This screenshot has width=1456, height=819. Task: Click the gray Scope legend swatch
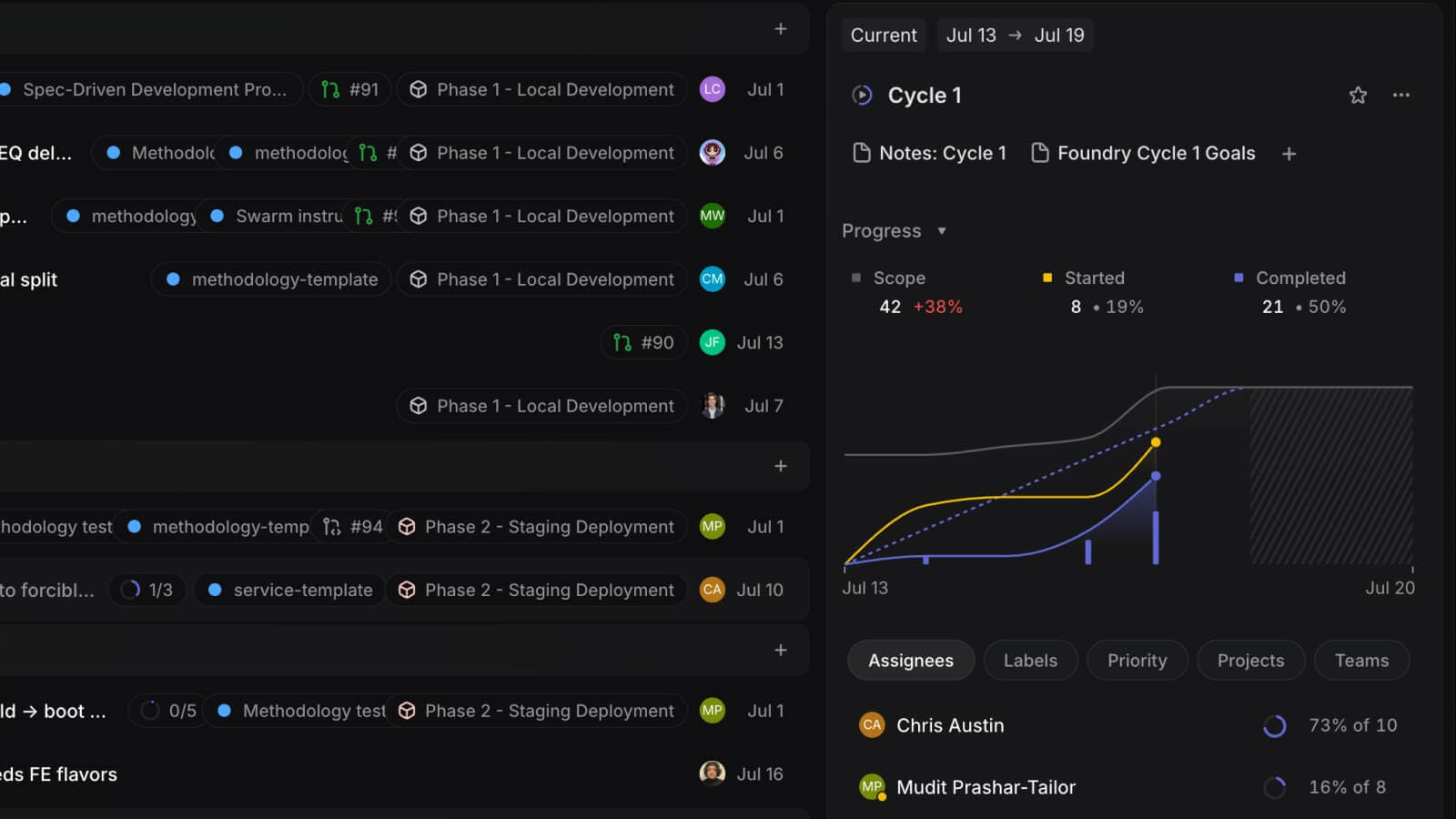tap(855, 278)
